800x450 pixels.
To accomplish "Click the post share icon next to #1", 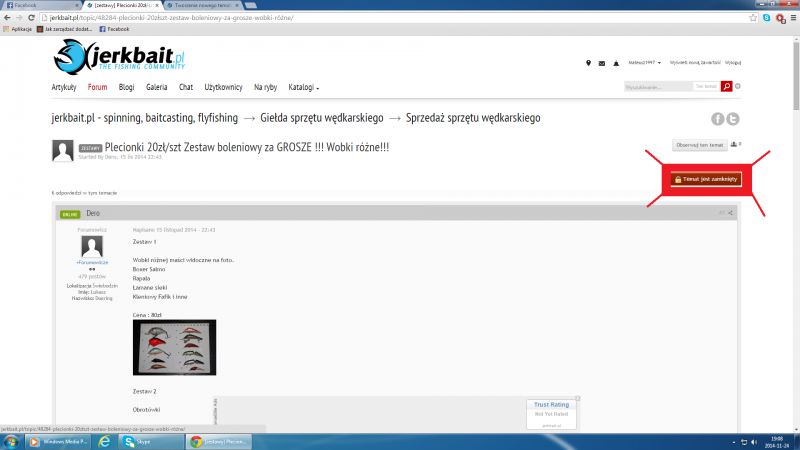I will (x=731, y=213).
